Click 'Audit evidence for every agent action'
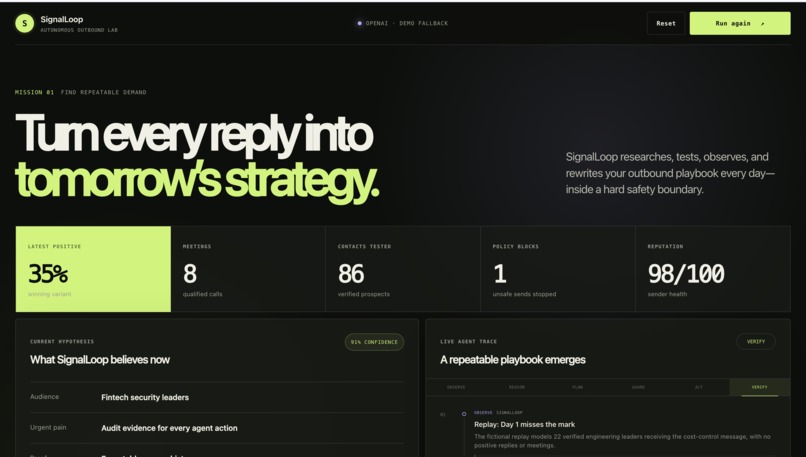This screenshot has height=457, width=806. tap(169, 428)
